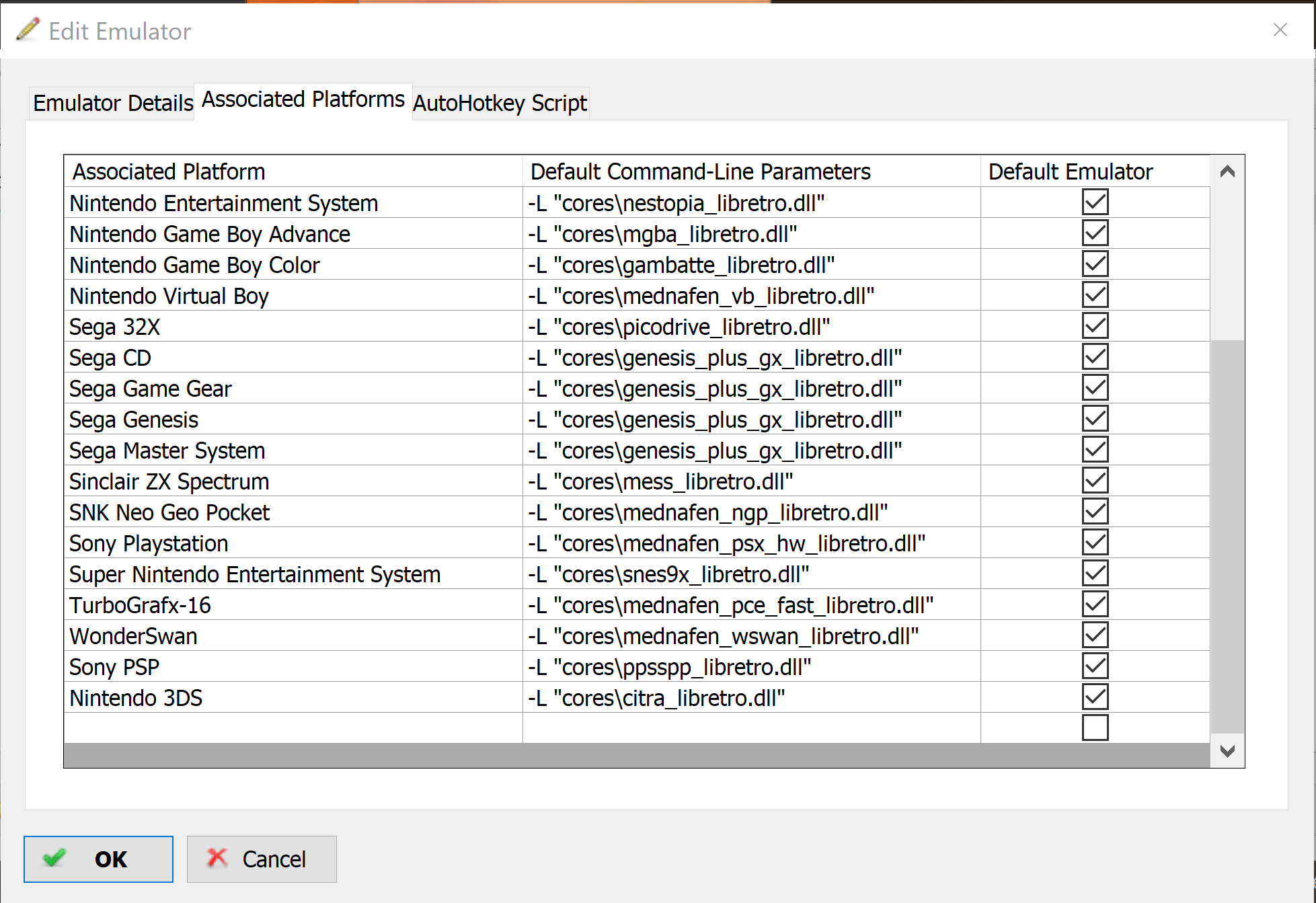Click the empty new command-line parameters cell
This screenshot has width=1316, height=903.
(x=752, y=728)
